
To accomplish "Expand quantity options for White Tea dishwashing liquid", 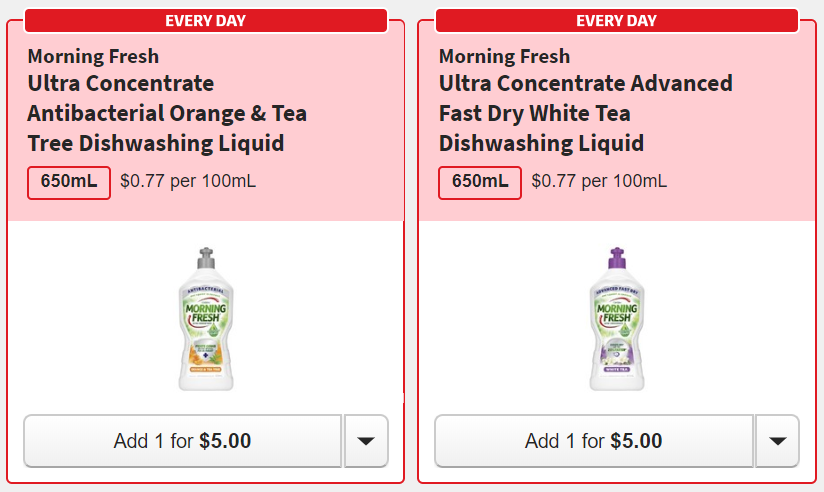I will (x=777, y=441).
